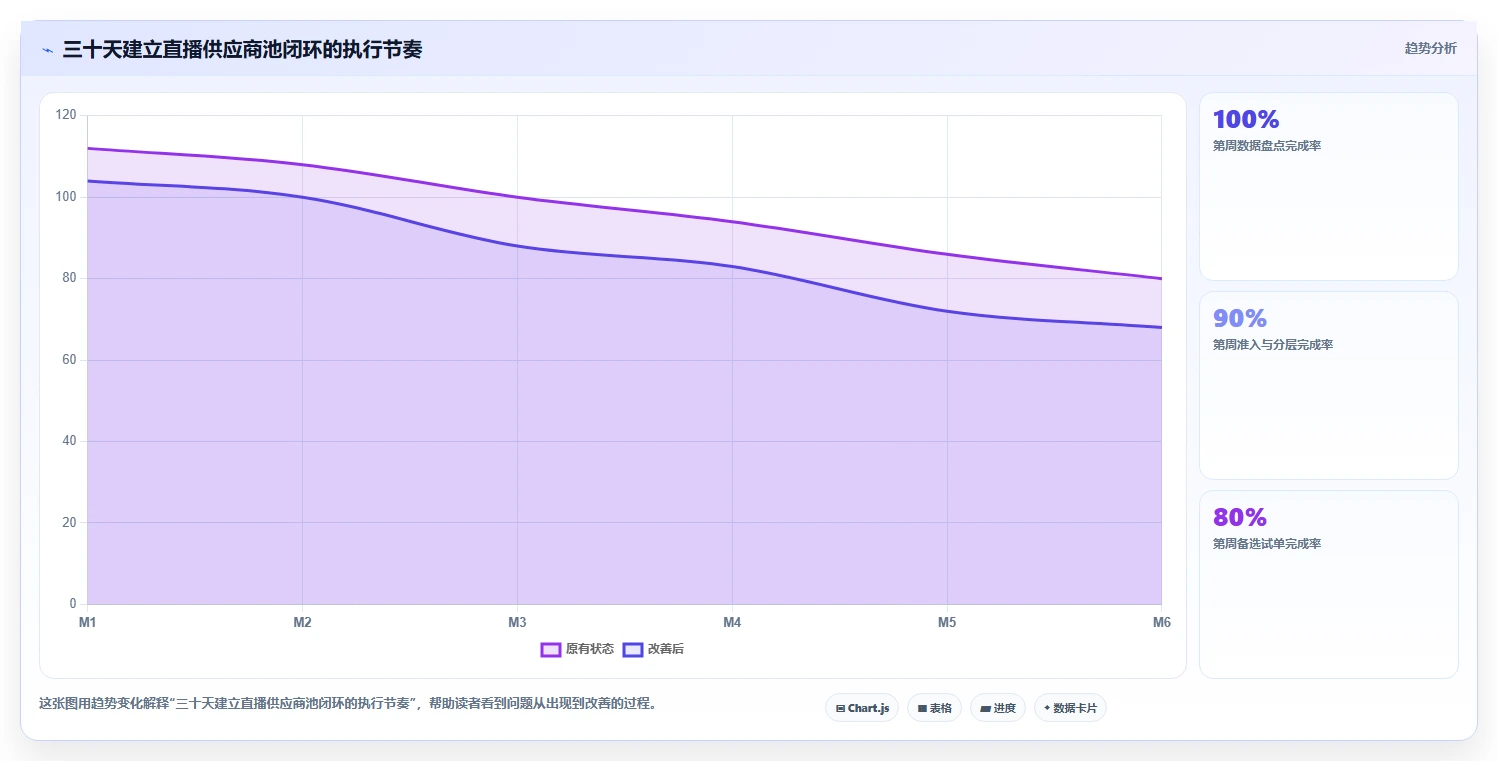Viewport: 1498px width, 761px height.
Task: Click the M5 axis label
Action: [947, 622]
